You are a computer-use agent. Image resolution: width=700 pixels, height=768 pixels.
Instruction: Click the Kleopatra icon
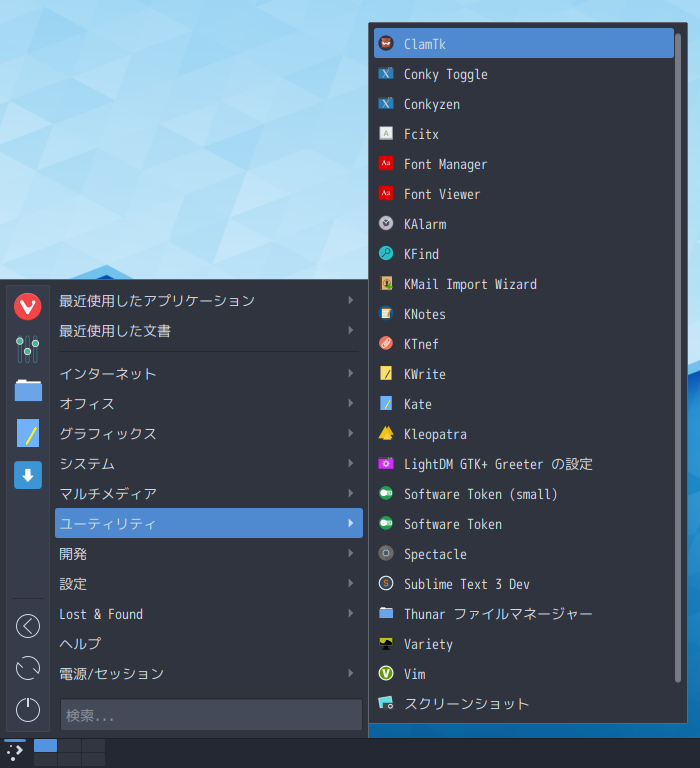[386, 433]
